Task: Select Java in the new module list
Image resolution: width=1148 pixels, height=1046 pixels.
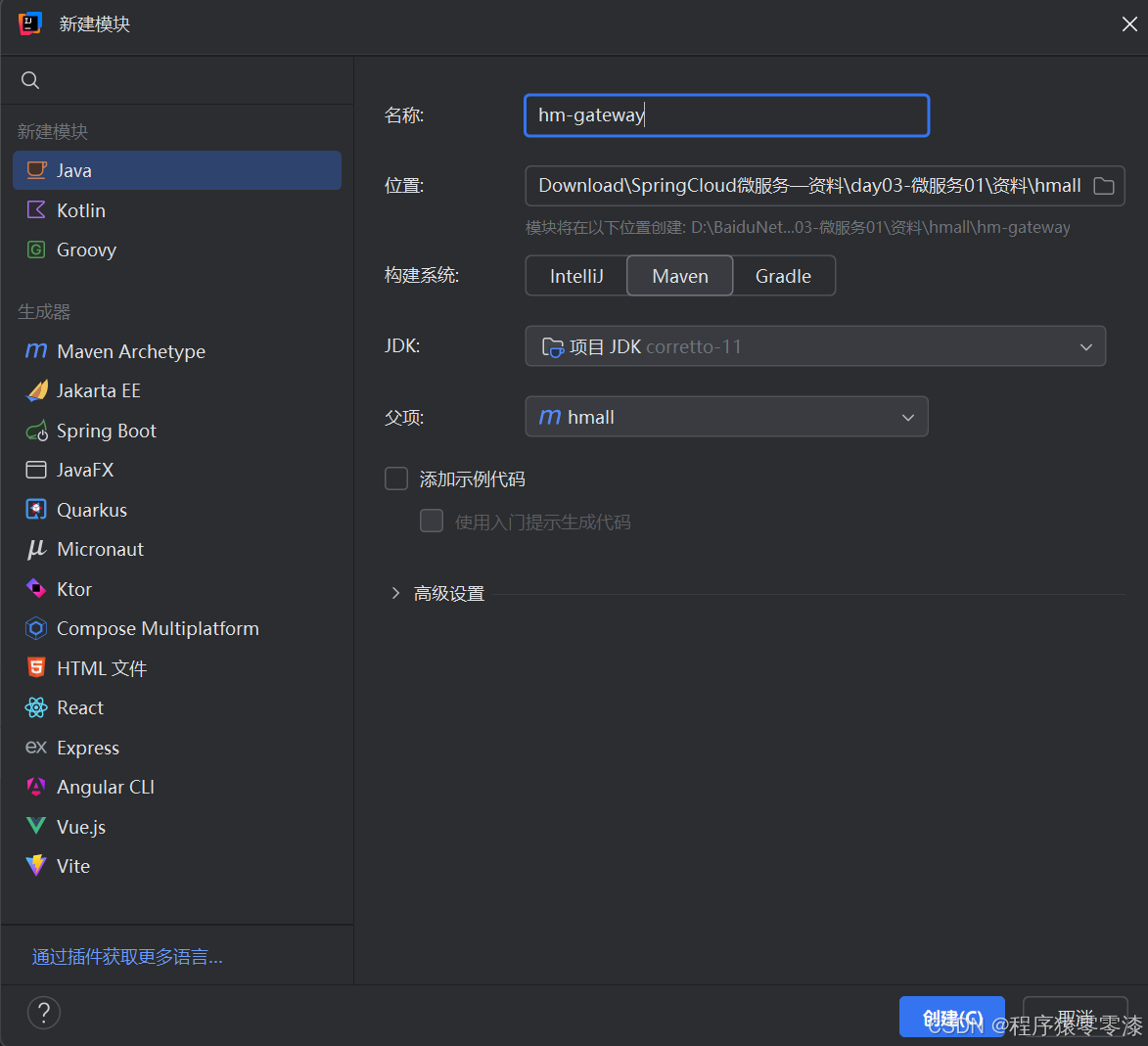Action: (177, 170)
